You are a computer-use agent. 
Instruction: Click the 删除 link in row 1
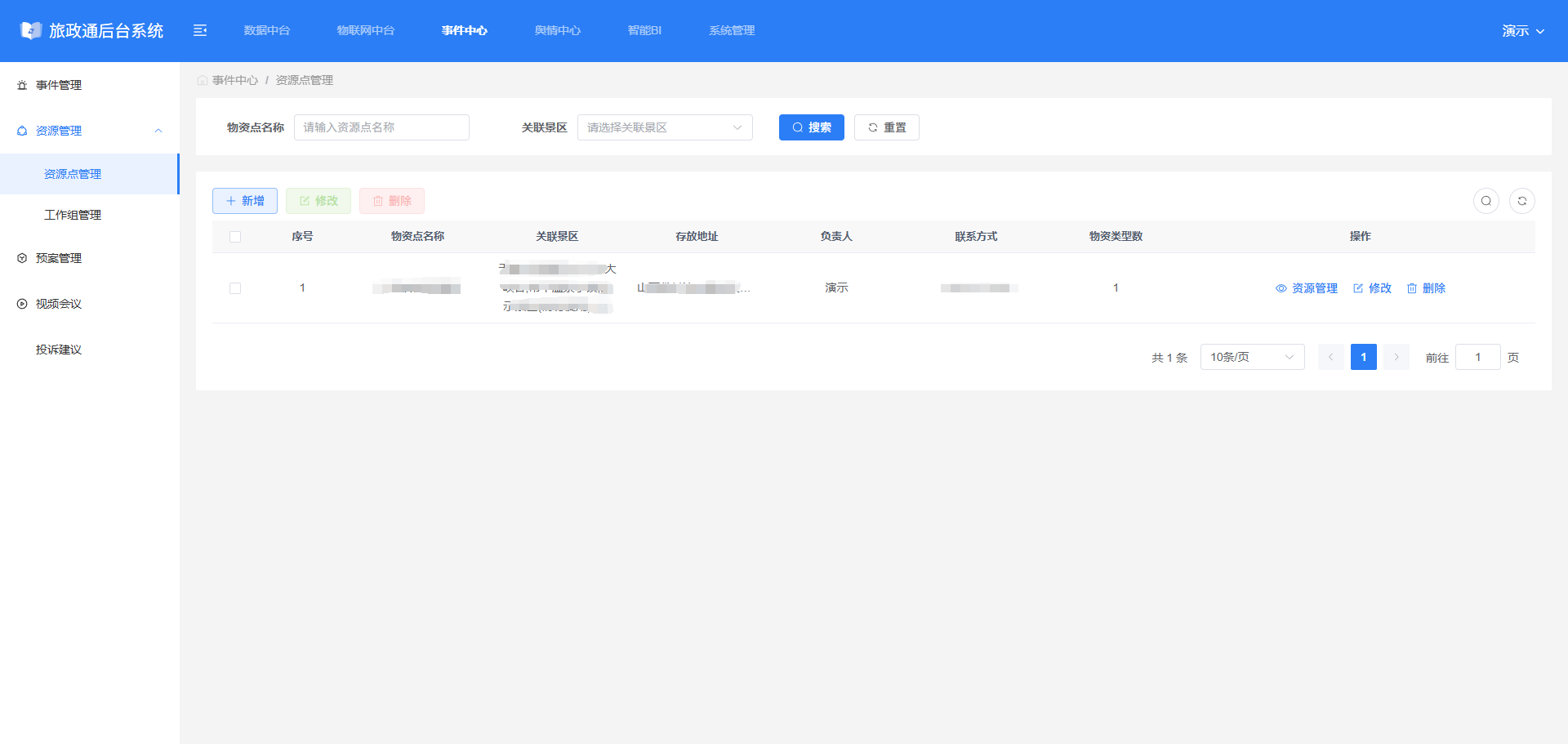tap(1426, 288)
